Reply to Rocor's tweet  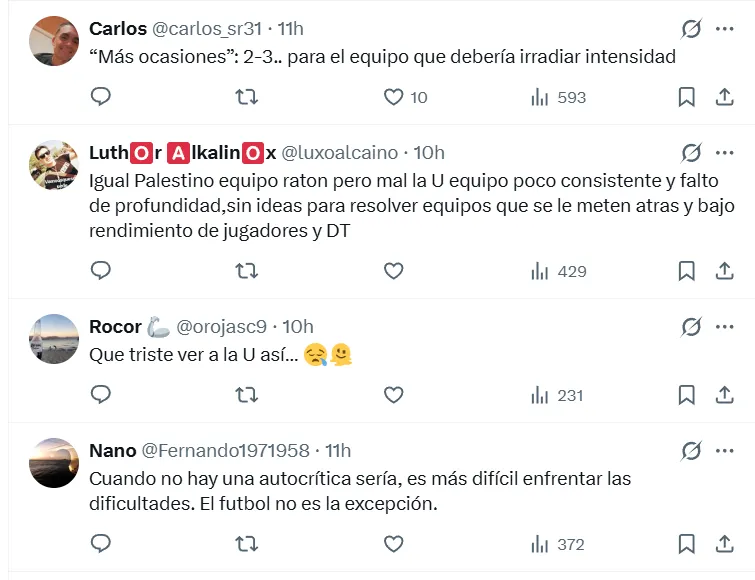tap(101, 395)
